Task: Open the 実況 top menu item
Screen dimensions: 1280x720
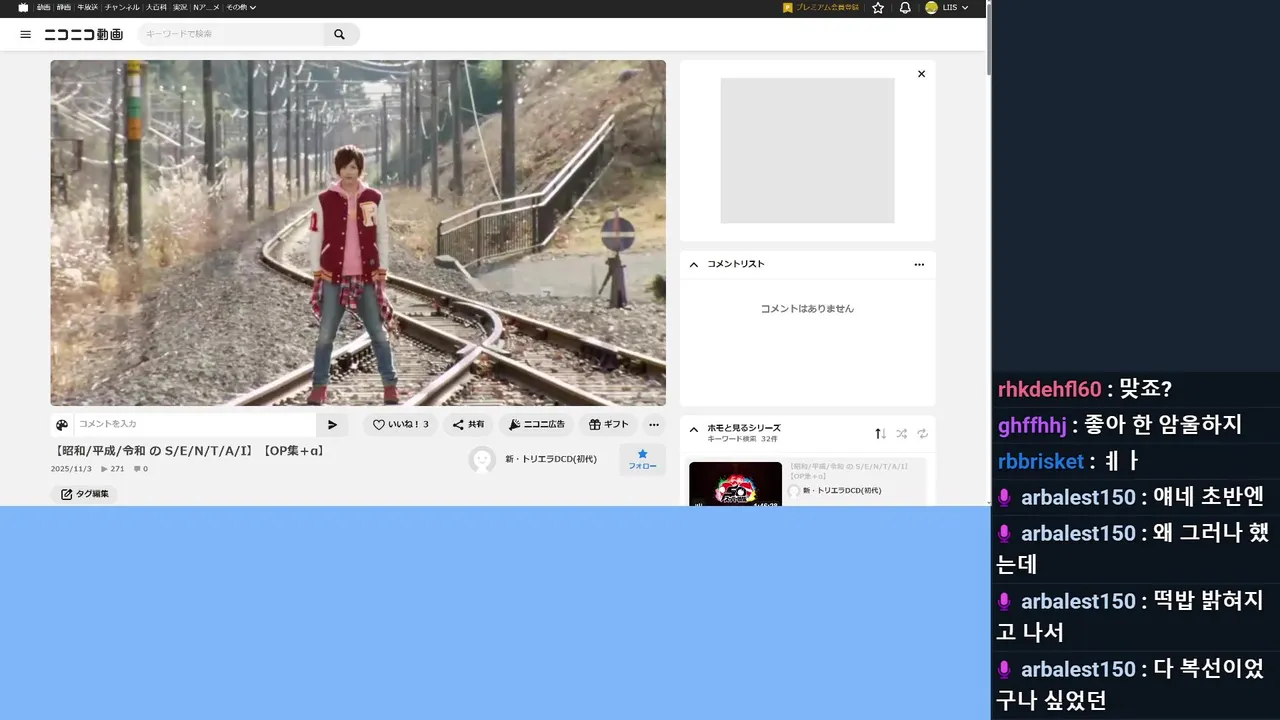Action: tap(180, 7)
